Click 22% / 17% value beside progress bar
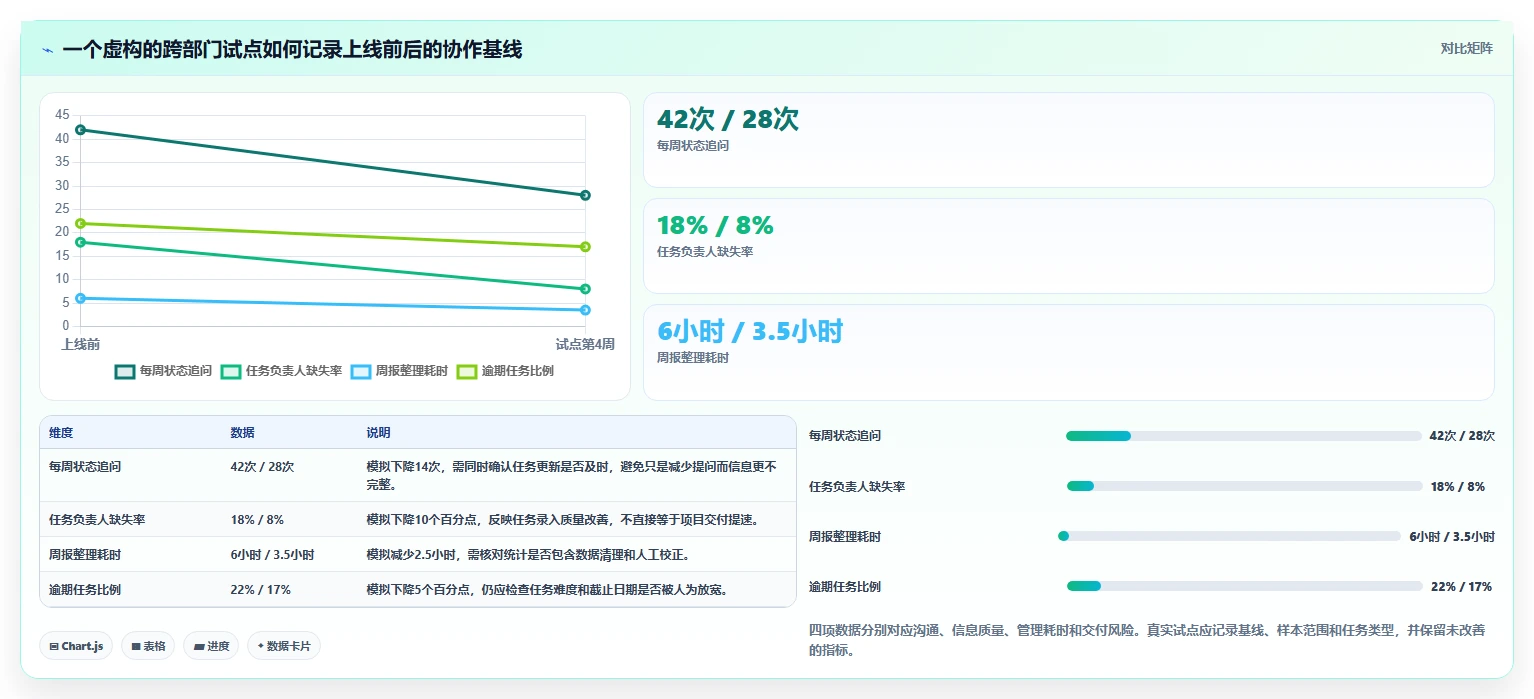1534x699 pixels. pos(1461,587)
